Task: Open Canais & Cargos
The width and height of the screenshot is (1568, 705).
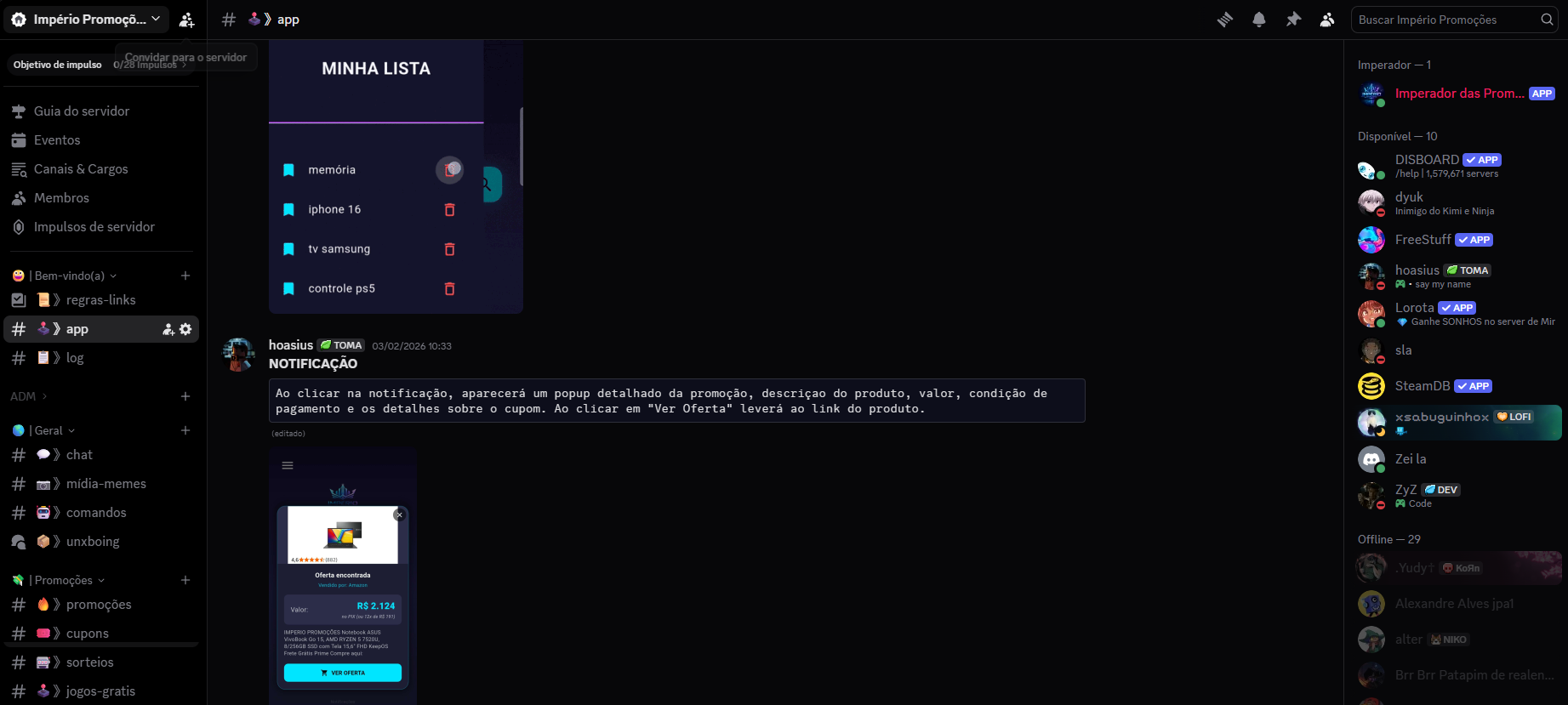Action: 101,169
